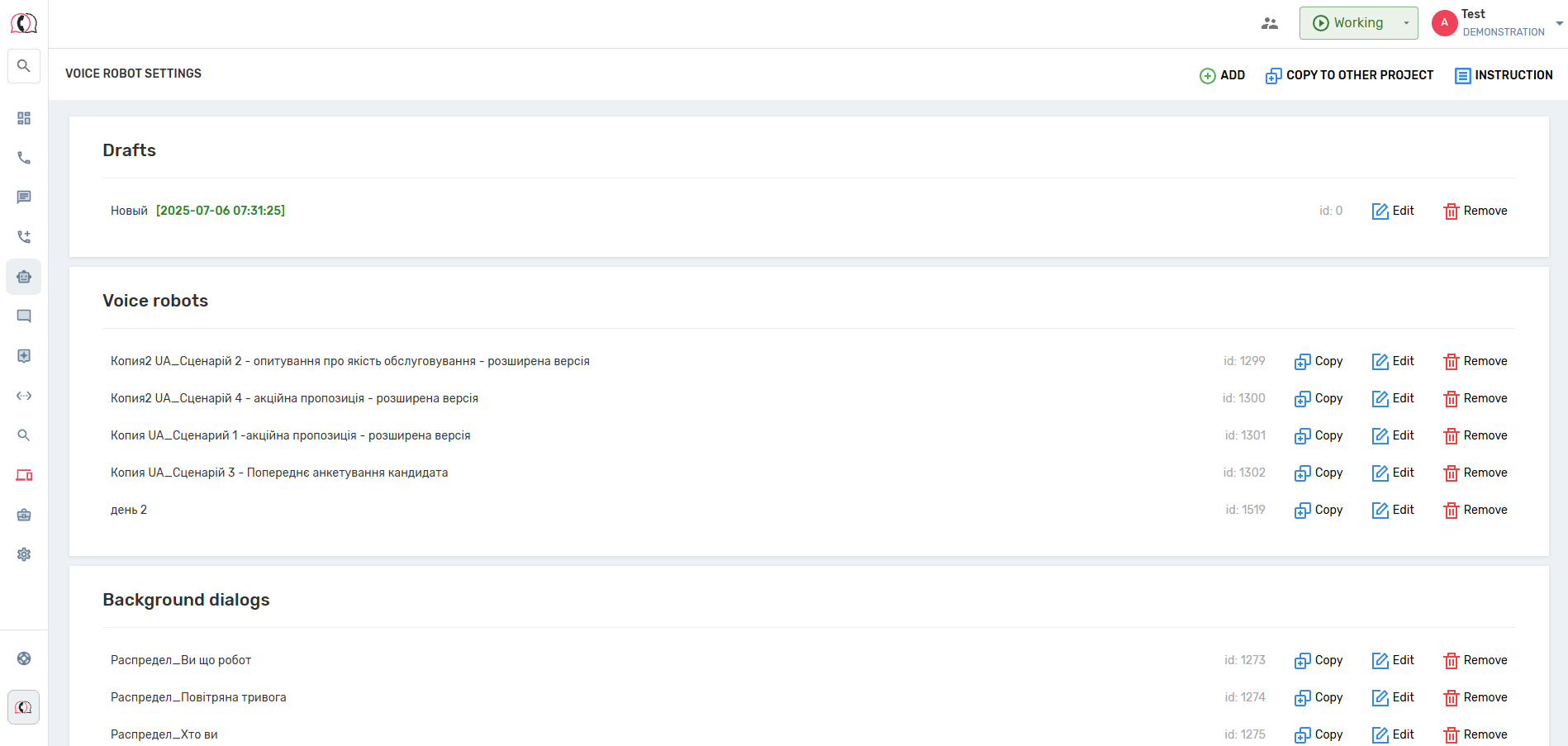This screenshot has height=746, width=1568.
Task: Edit the Новый draft
Action: tap(1393, 211)
